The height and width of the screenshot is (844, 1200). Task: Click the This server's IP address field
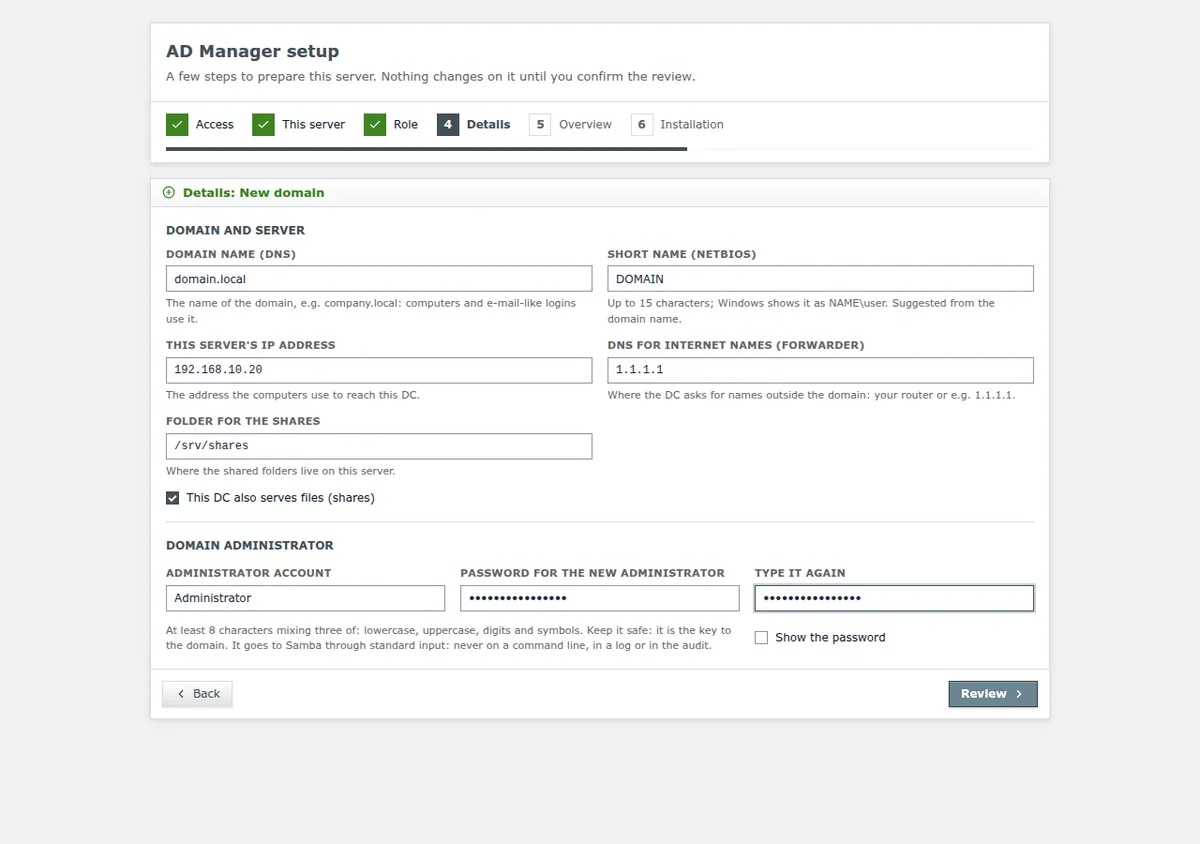point(379,370)
